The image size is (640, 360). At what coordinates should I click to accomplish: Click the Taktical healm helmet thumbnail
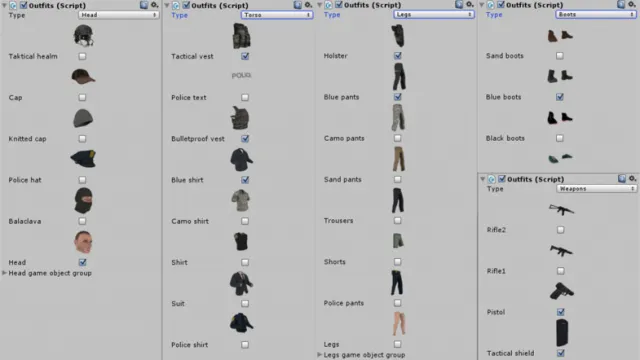pyautogui.click(x=83, y=36)
